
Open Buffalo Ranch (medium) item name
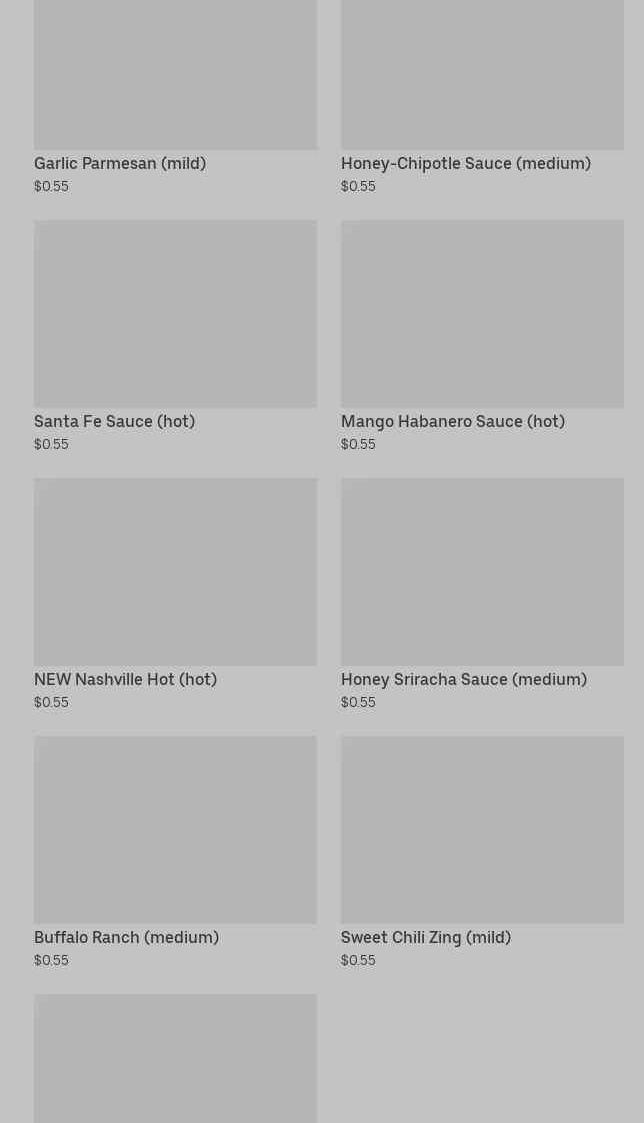pyautogui.click(x=127, y=937)
